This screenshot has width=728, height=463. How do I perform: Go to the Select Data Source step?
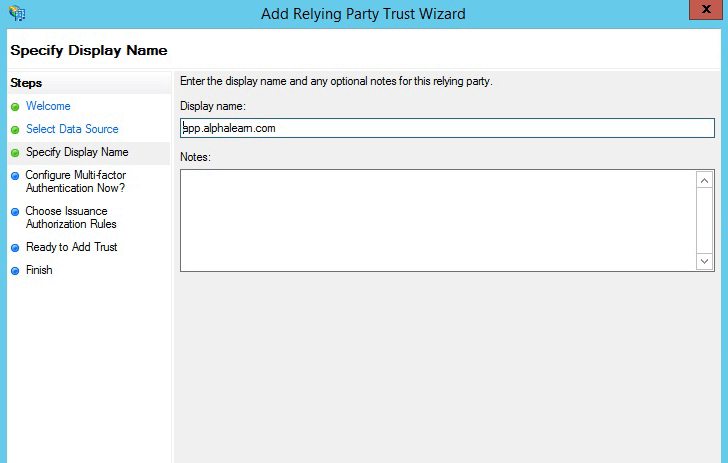pyautogui.click(x=72, y=129)
